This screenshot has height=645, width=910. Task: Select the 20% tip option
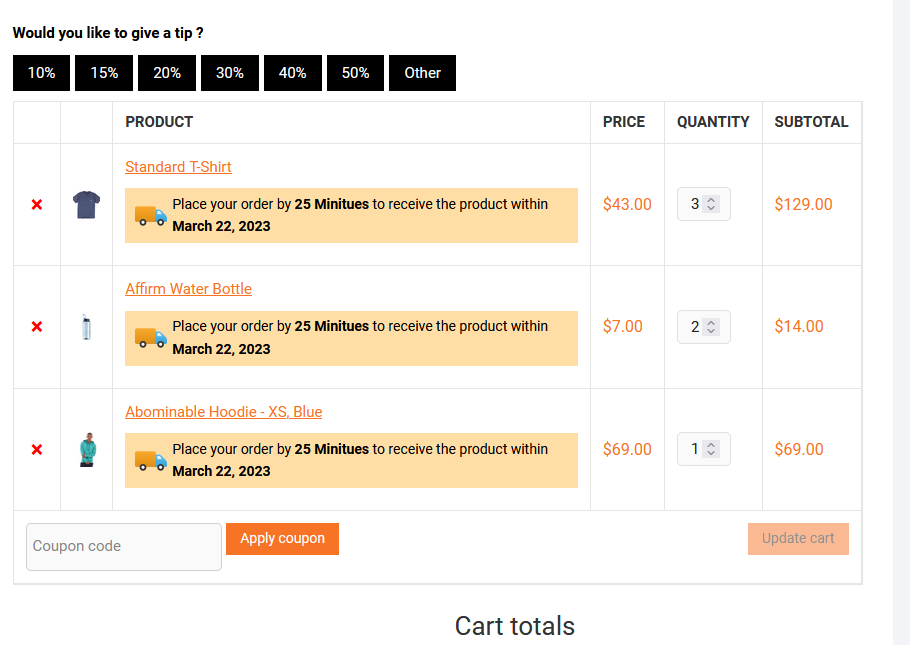point(166,72)
